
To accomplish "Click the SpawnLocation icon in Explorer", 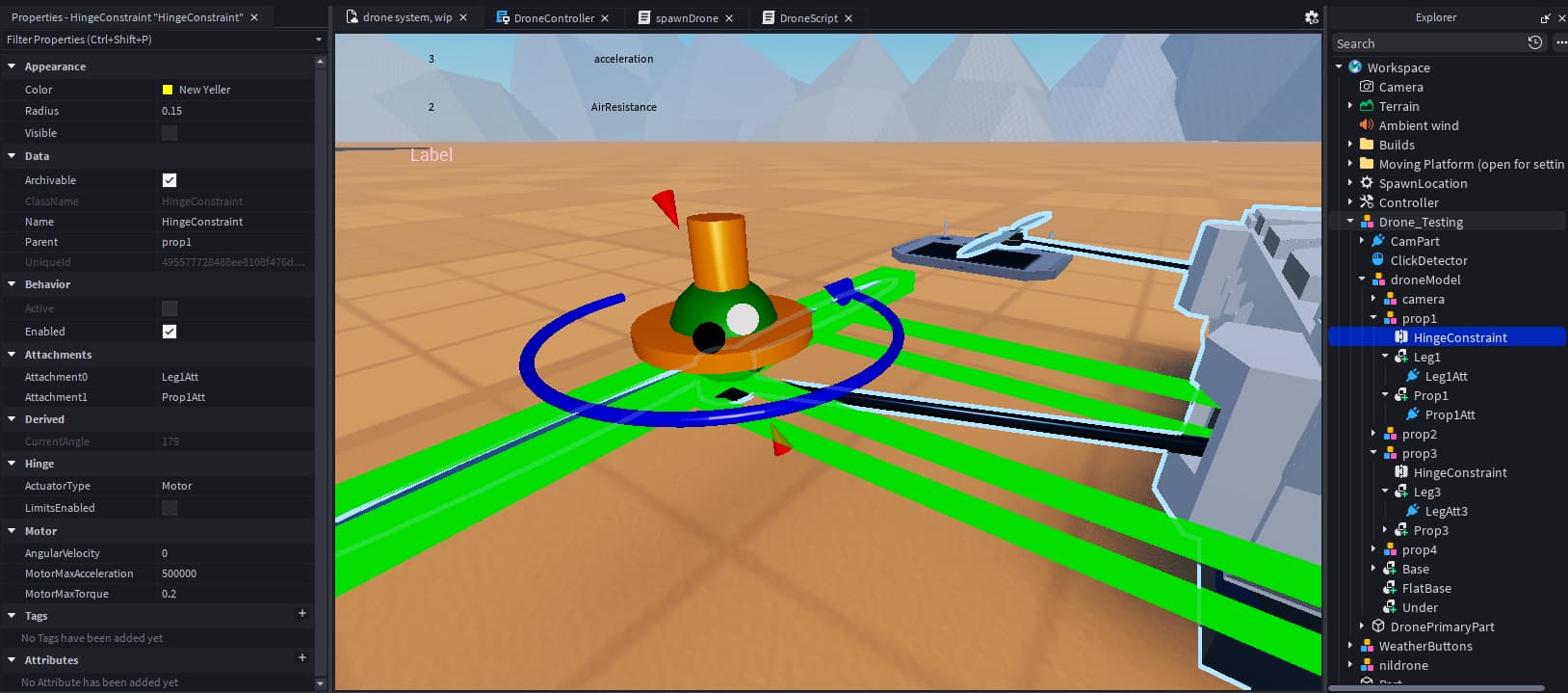I will [1367, 183].
